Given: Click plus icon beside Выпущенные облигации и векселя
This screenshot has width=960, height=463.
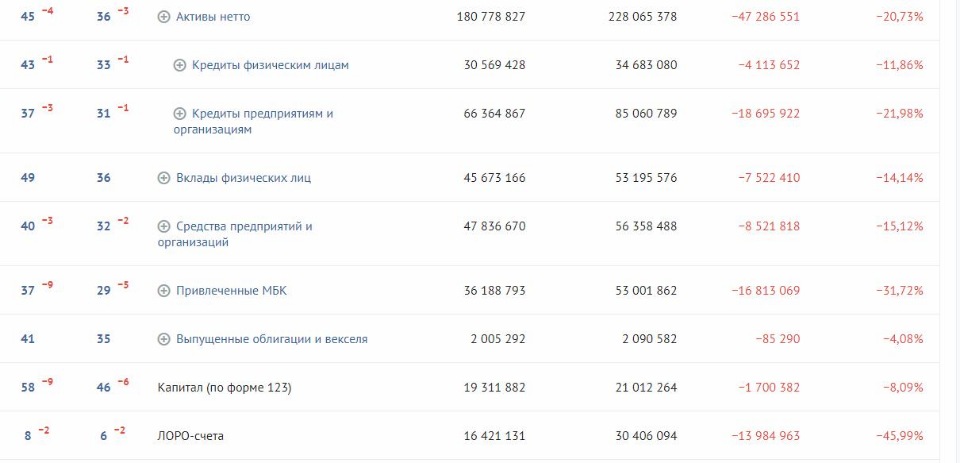Looking at the screenshot, I should click(163, 339).
